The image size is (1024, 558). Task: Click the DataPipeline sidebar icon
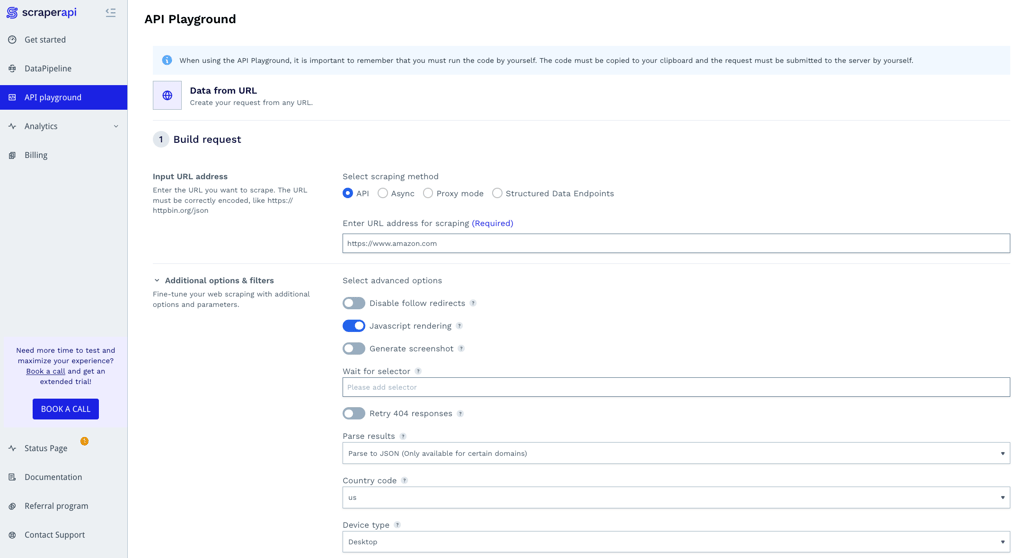pos(12,69)
